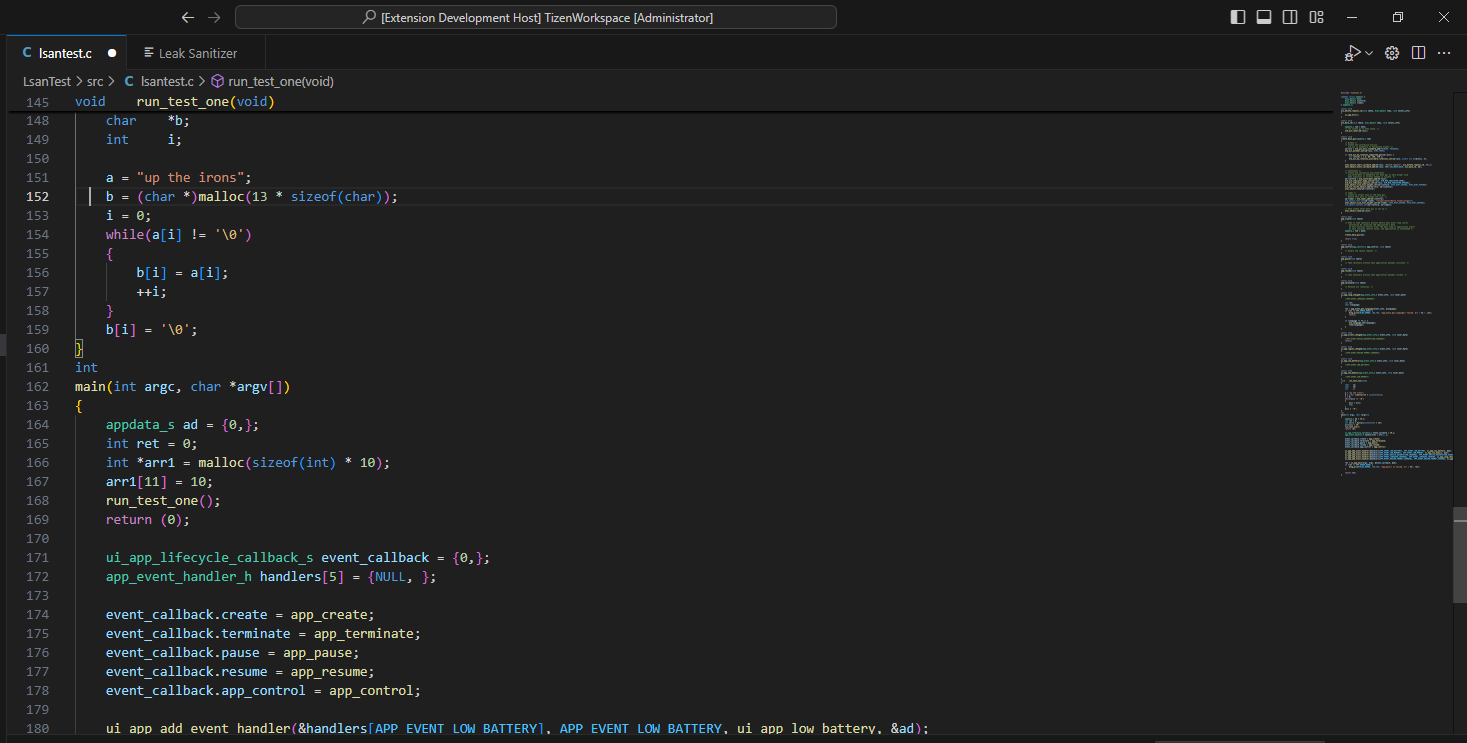The image size is (1467, 743).
Task: Select run_test_one(void) symbol in breadcrumb
Action: [280, 82]
